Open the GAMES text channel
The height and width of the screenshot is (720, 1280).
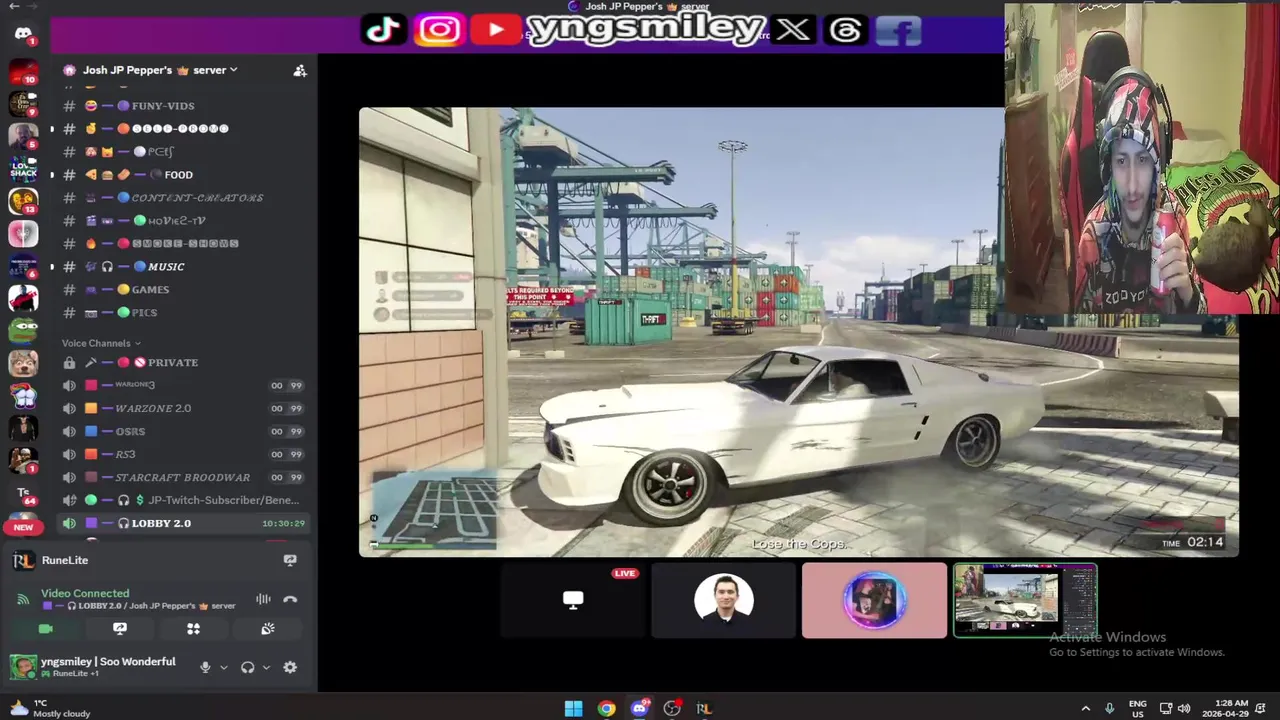pyautogui.click(x=183, y=289)
